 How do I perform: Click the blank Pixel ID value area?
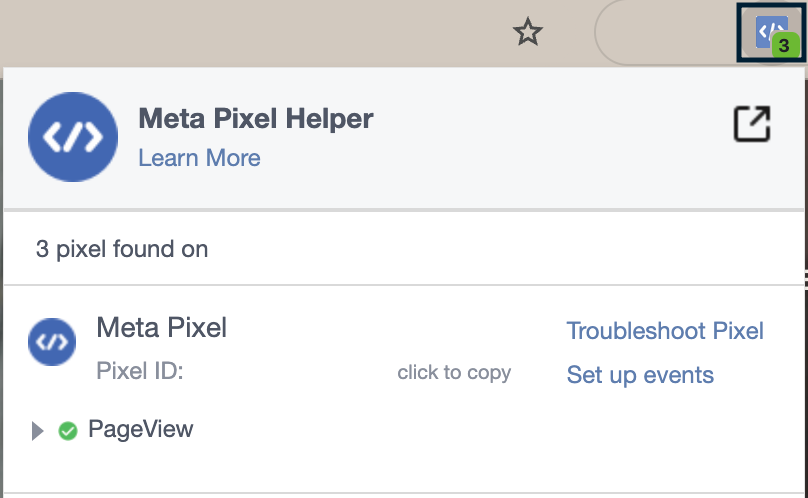[290, 371]
